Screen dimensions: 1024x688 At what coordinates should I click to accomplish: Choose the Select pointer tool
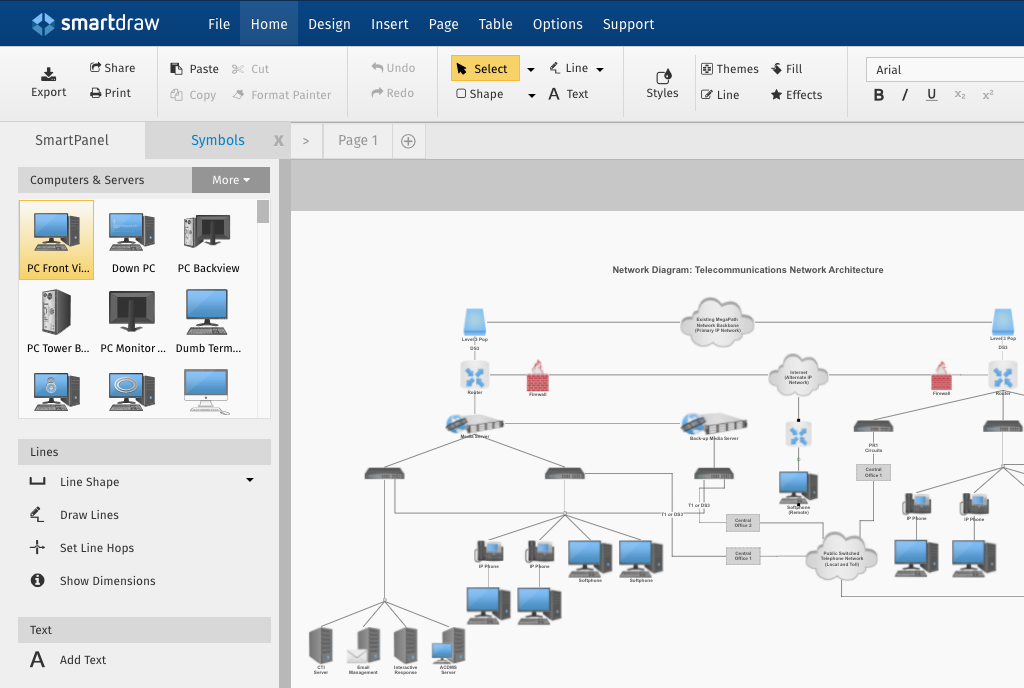click(485, 69)
